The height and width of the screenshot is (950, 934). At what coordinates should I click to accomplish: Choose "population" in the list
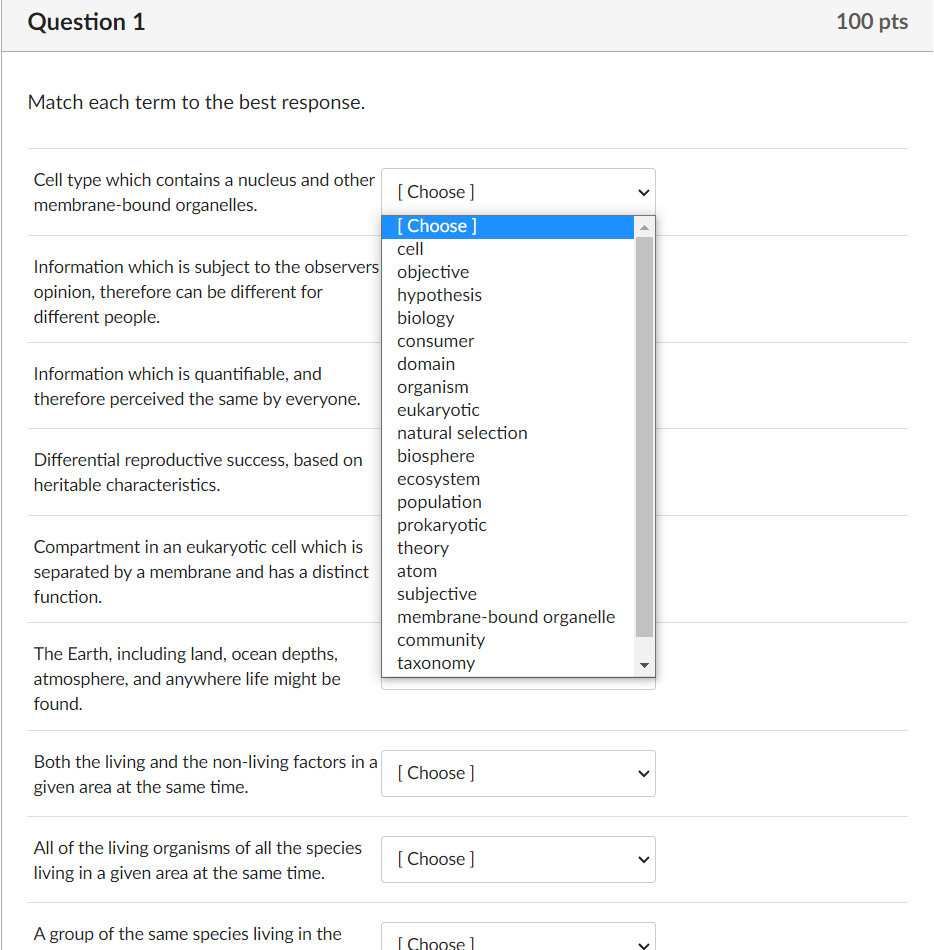439,502
